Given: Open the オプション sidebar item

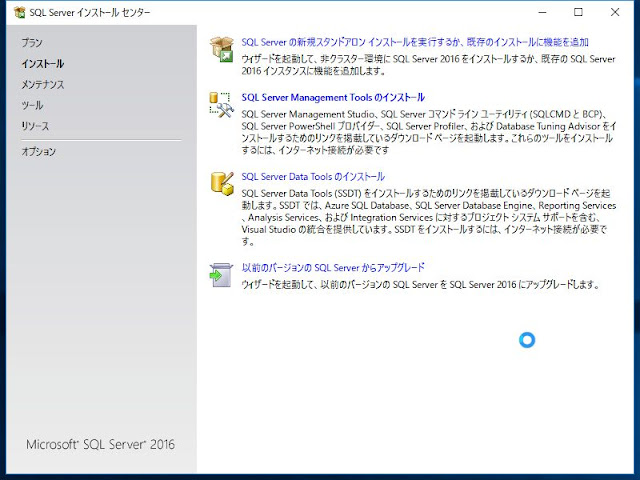Looking at the screenshot, I should (x=38, y=151).
